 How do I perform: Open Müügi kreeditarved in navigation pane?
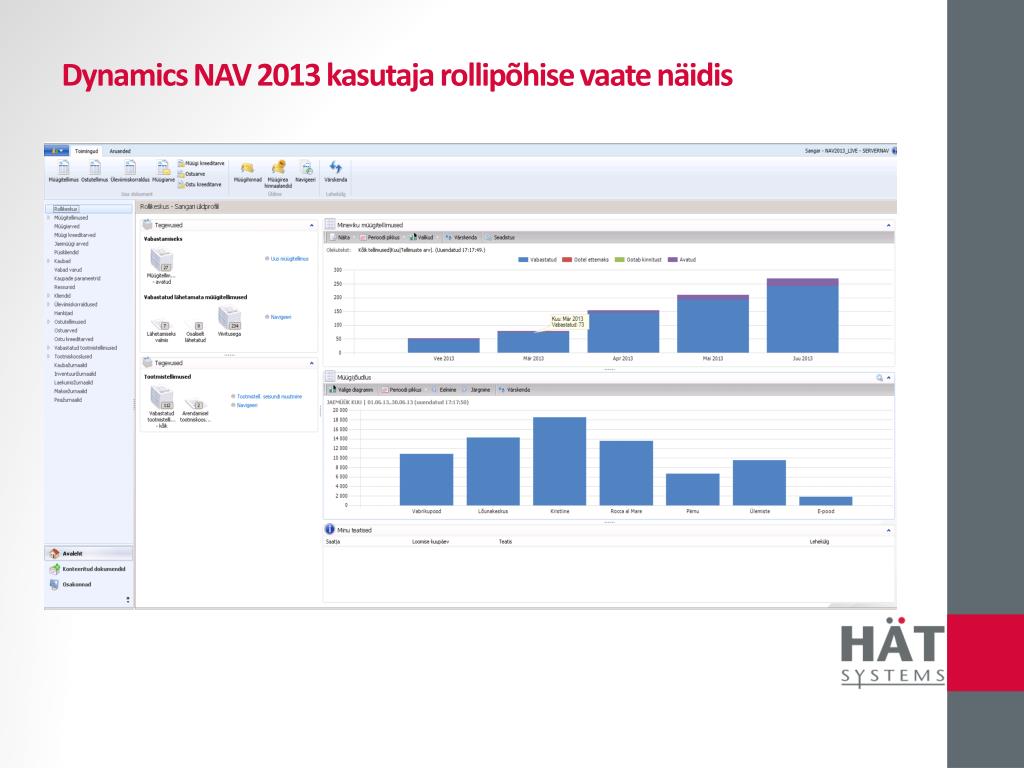(74, 235)
